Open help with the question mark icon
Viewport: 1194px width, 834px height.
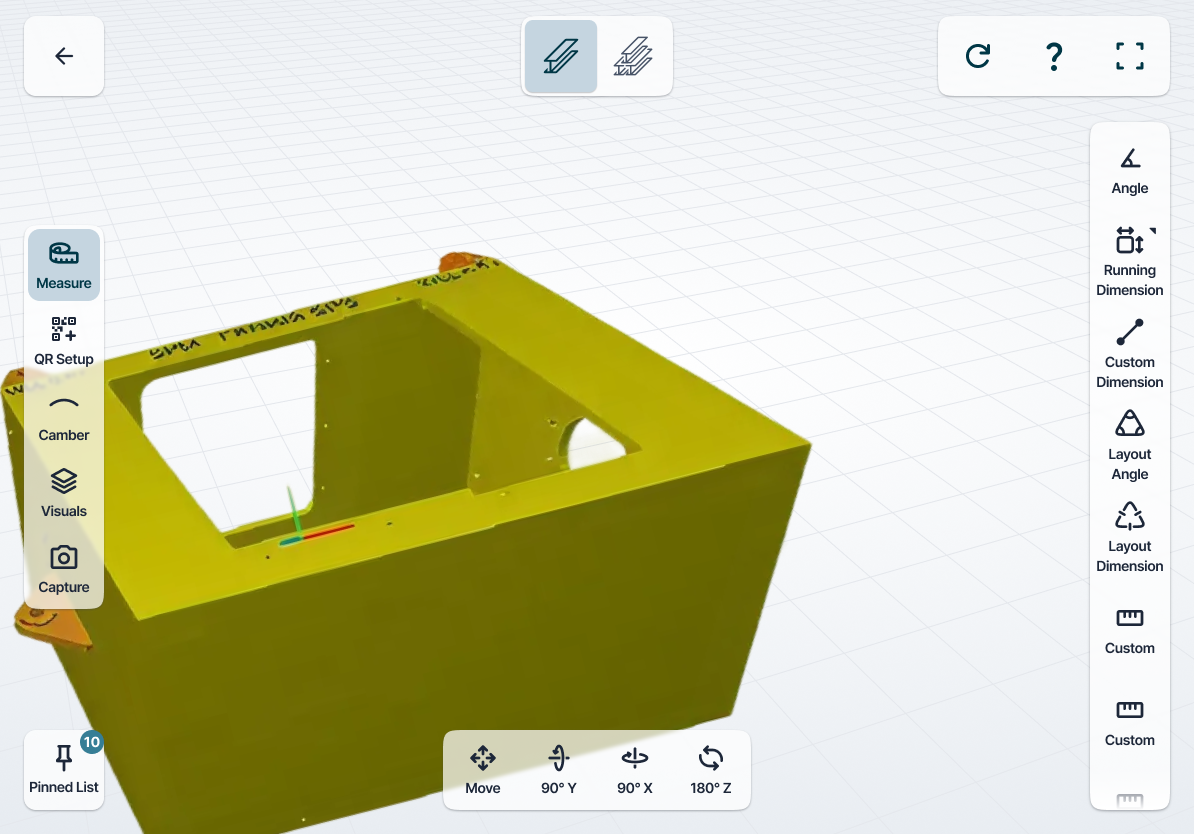(1054, 56)
